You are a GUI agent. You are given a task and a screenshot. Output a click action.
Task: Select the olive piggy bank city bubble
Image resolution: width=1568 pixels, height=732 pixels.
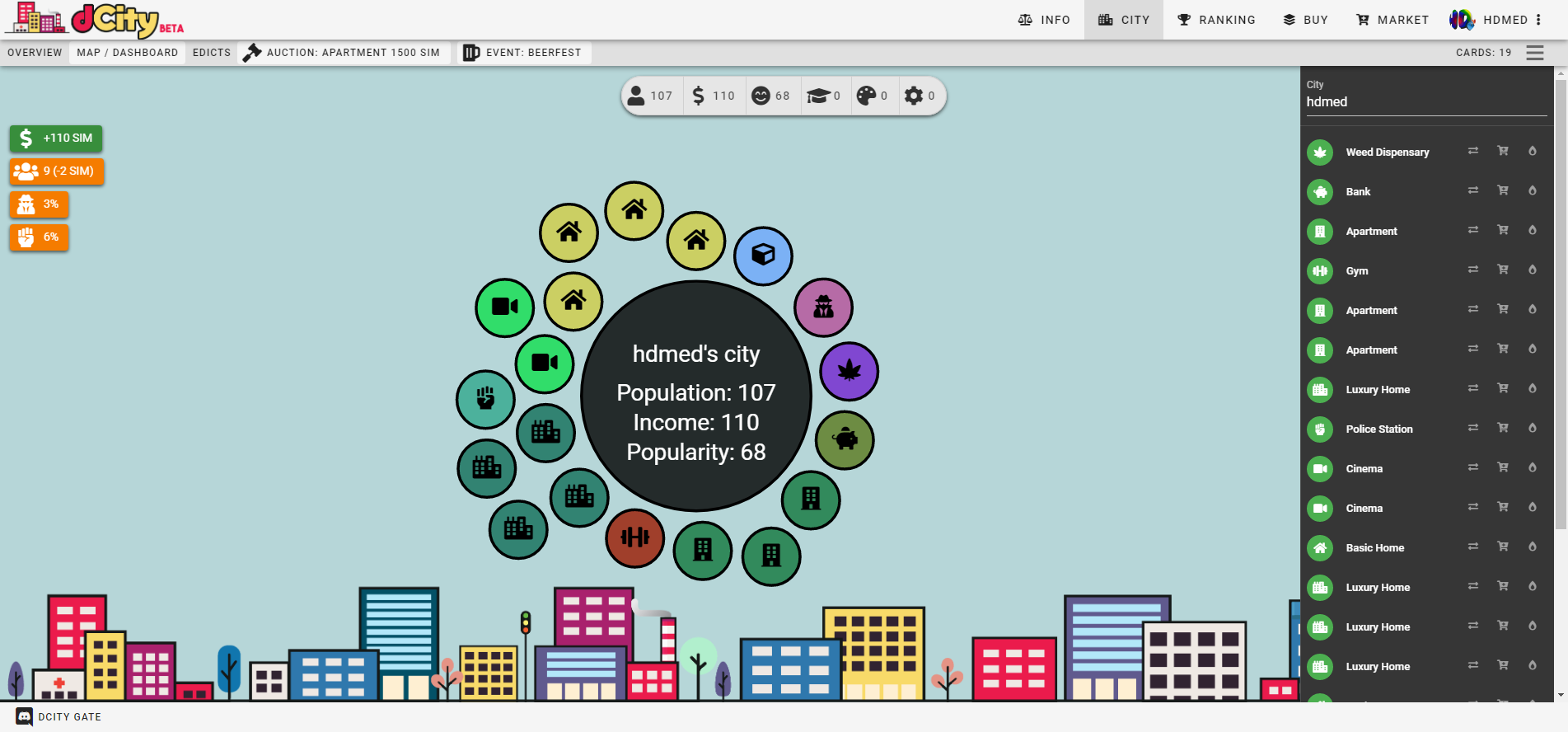(845, 440)
